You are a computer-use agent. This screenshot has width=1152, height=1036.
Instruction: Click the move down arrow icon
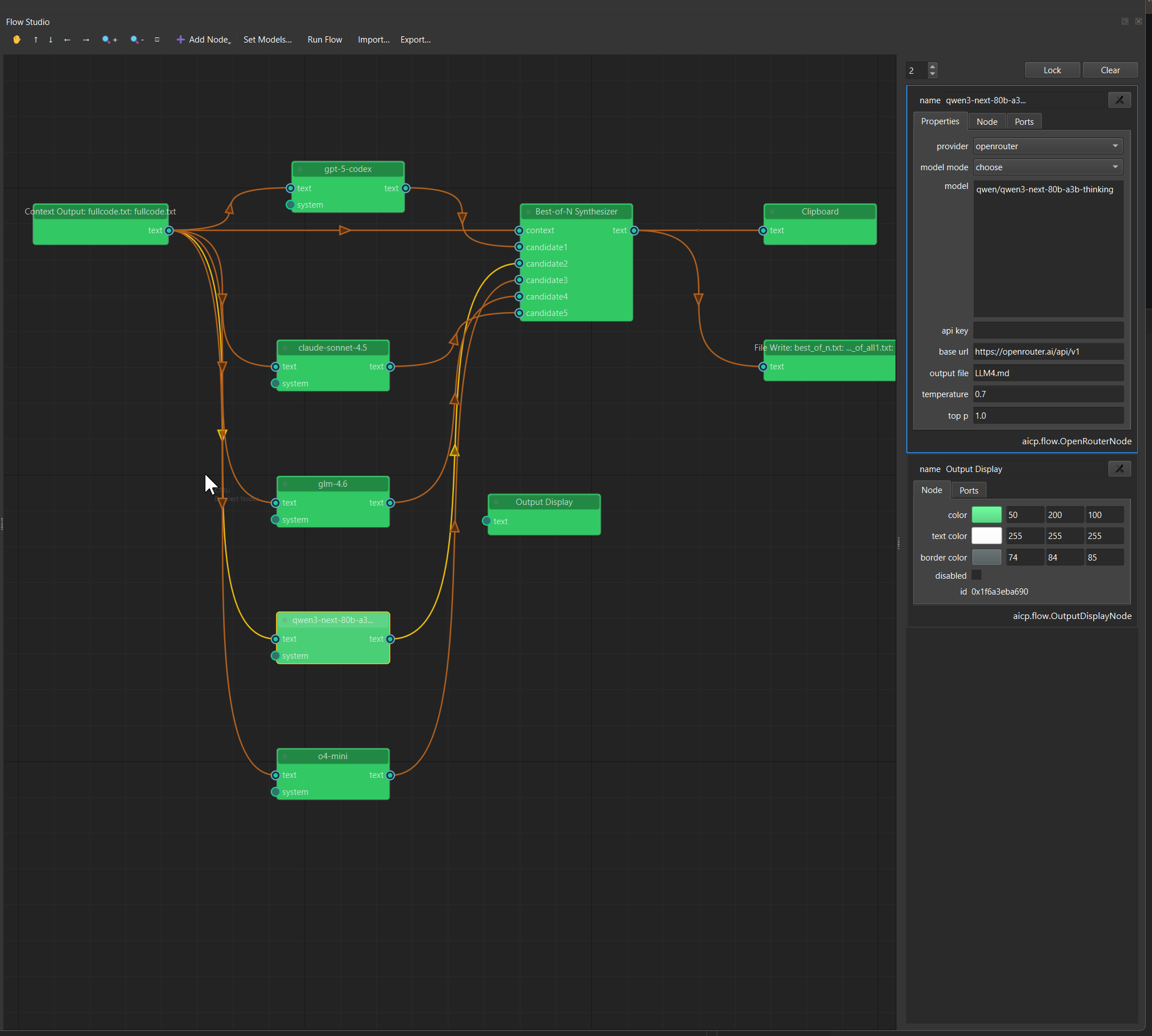(51, 39)
